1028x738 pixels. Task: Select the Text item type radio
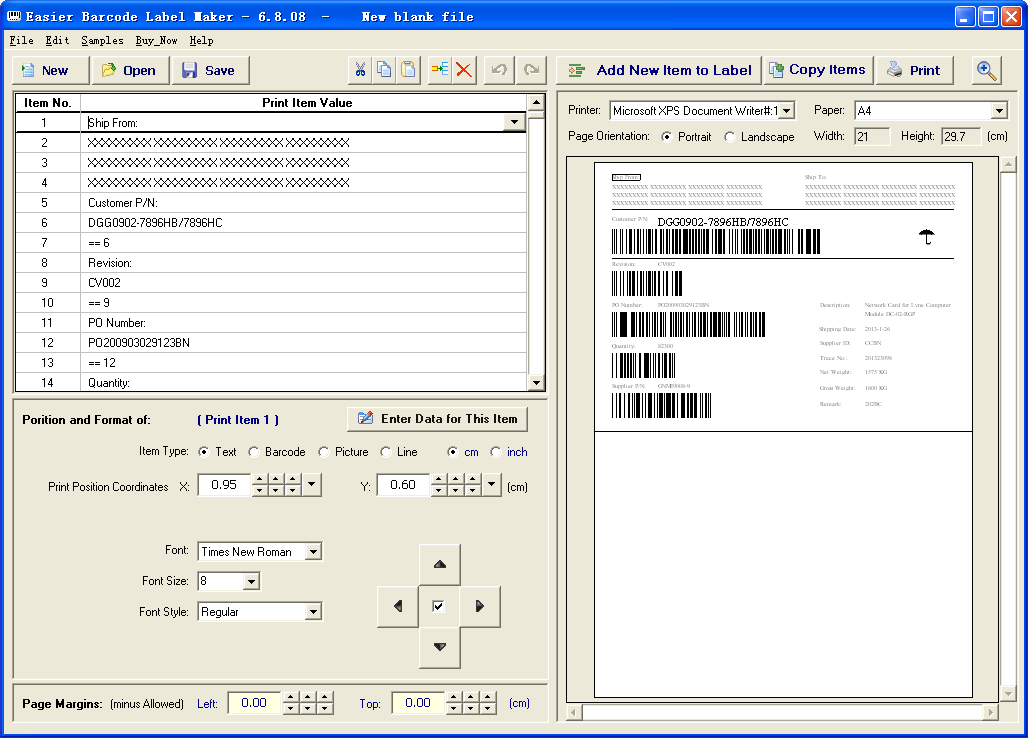tap(204, 452)
